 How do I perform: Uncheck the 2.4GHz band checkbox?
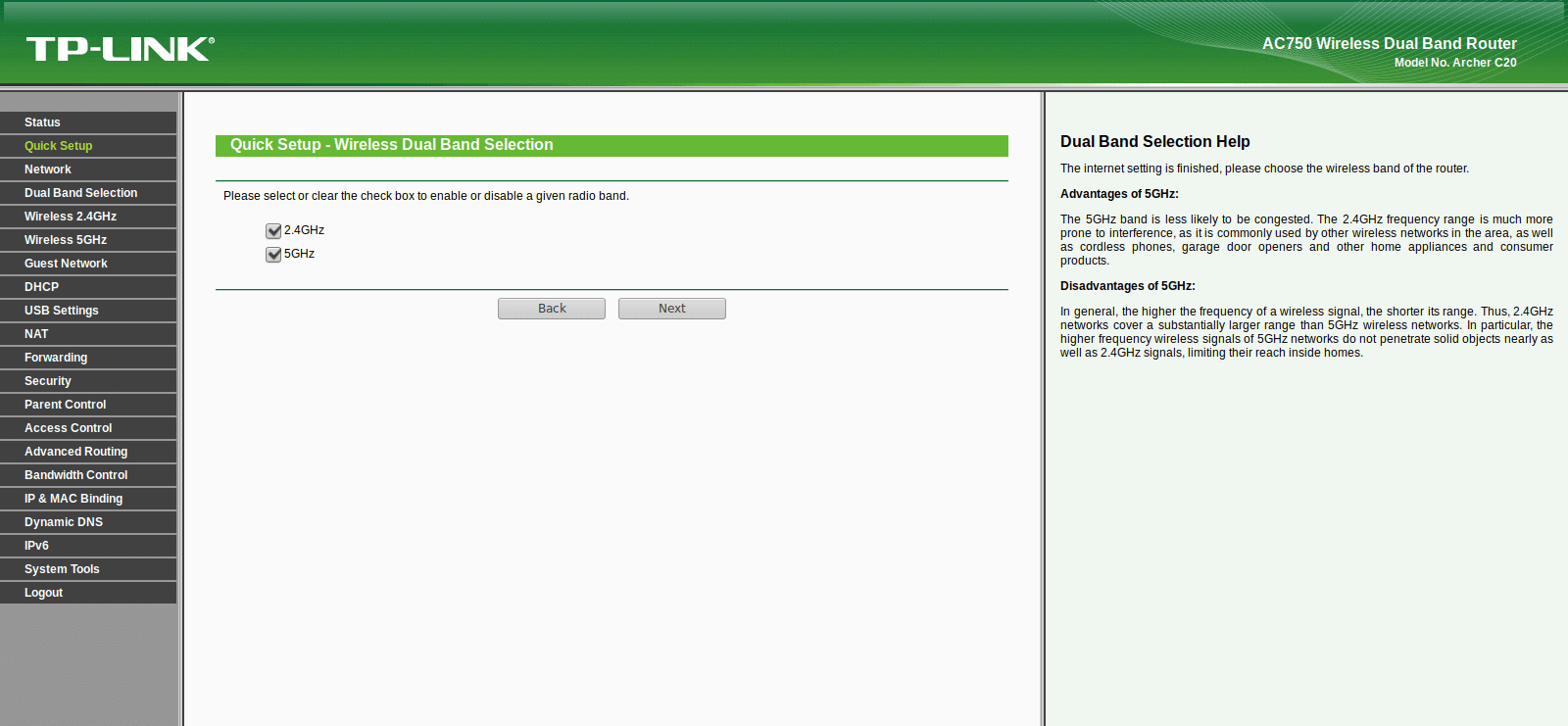pos(273,231)
